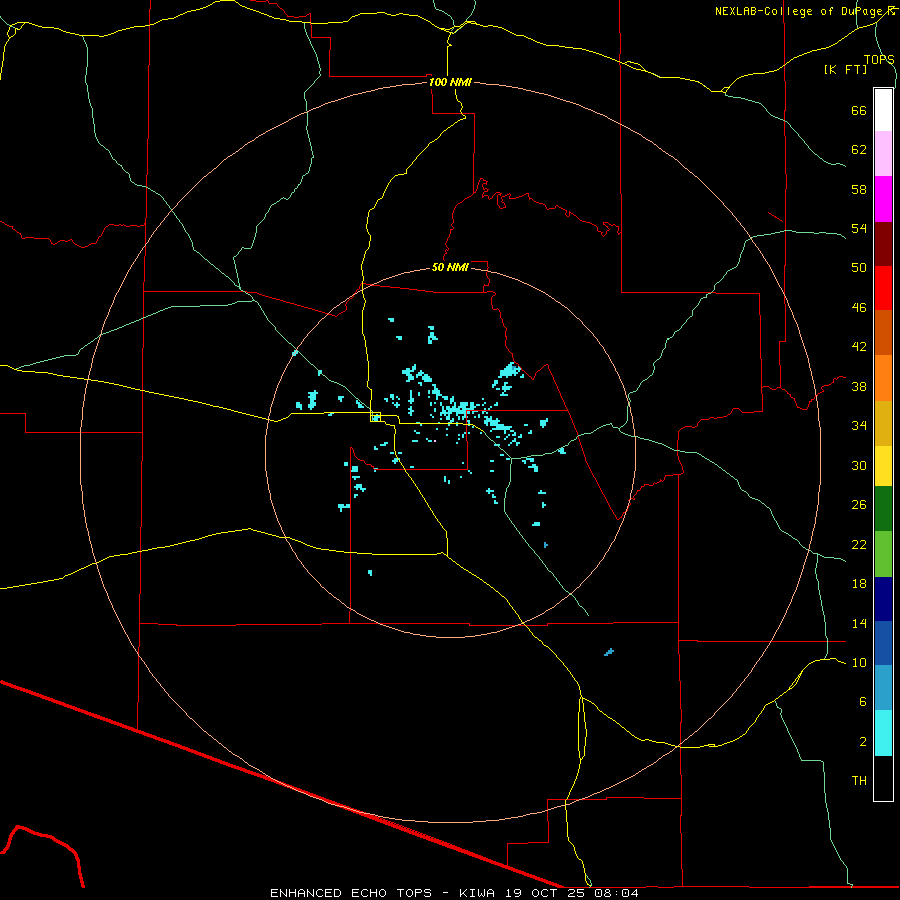Click the black TH threshold swatch

883,778
